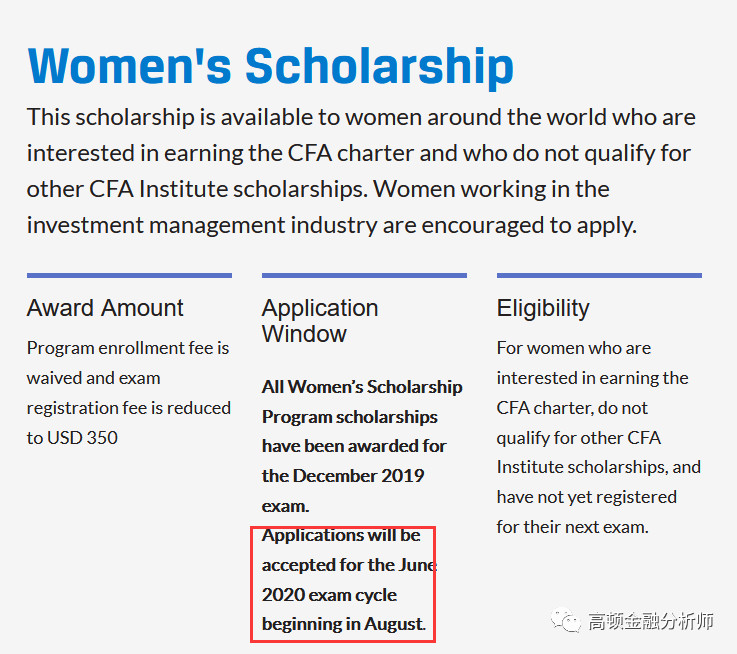Click the 'December 2019 exam' bold text
The height and width of the screenshot is (654, 737).
tap(343, 490)
